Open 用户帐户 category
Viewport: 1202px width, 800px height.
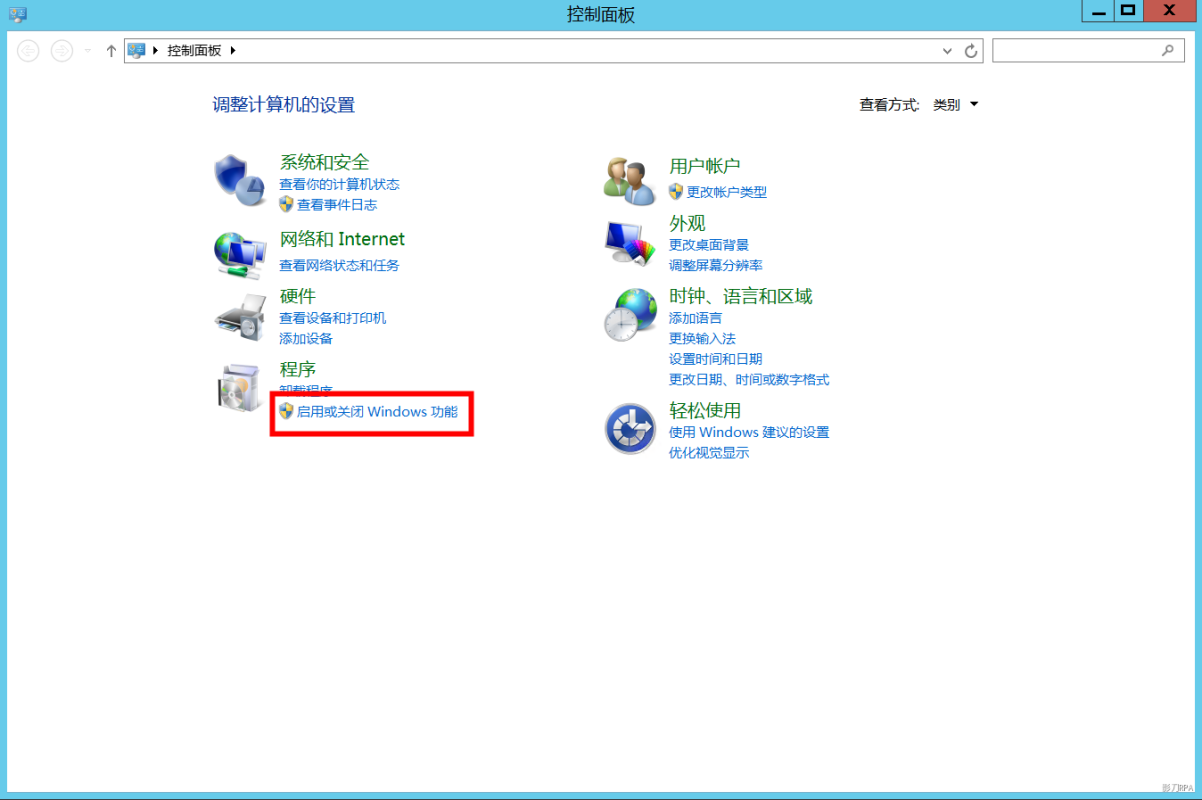[x=705, y=166]
